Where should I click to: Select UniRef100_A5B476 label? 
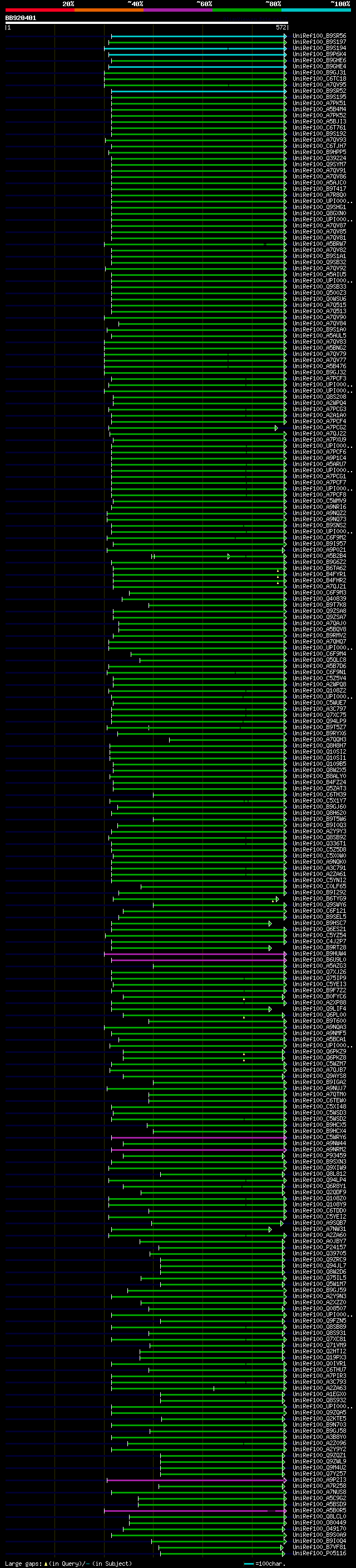[319, 367]
